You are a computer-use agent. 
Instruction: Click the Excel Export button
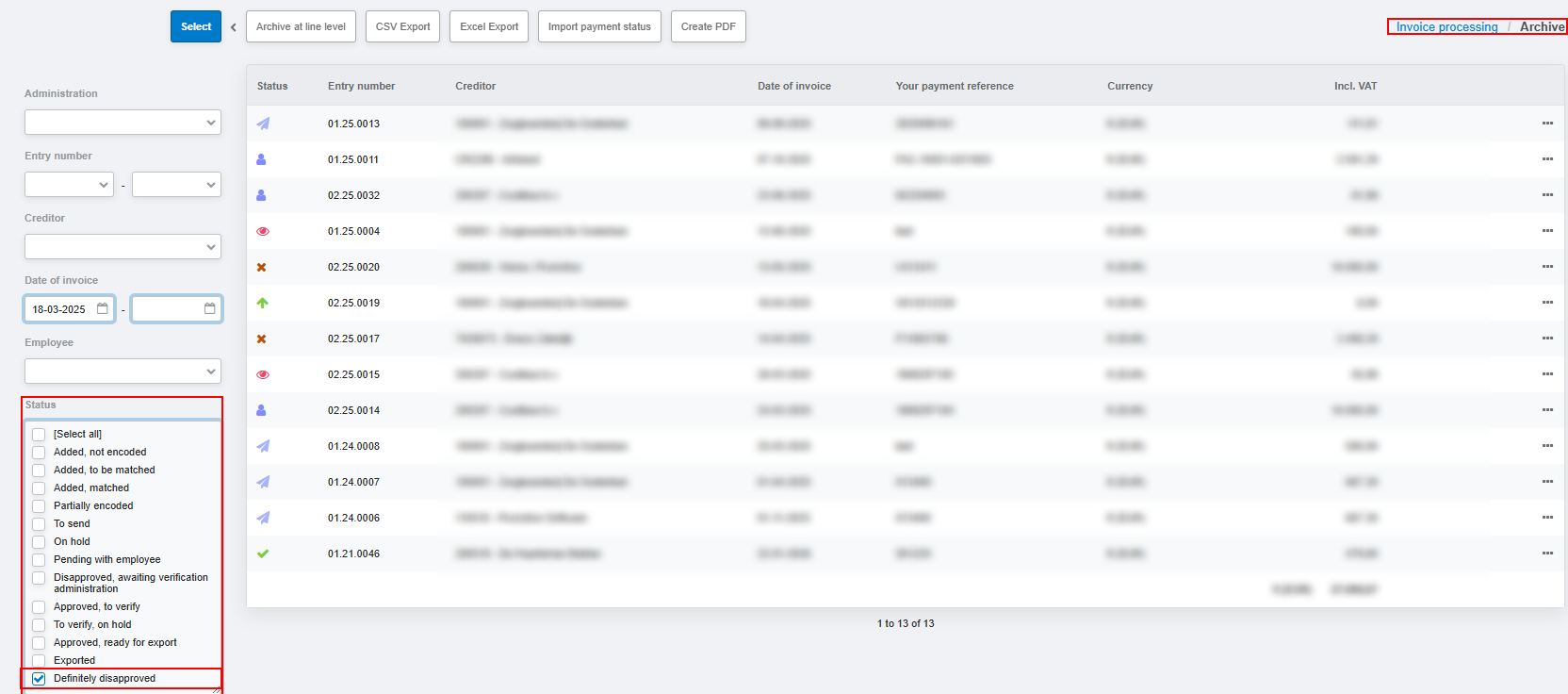click(489, 26)
